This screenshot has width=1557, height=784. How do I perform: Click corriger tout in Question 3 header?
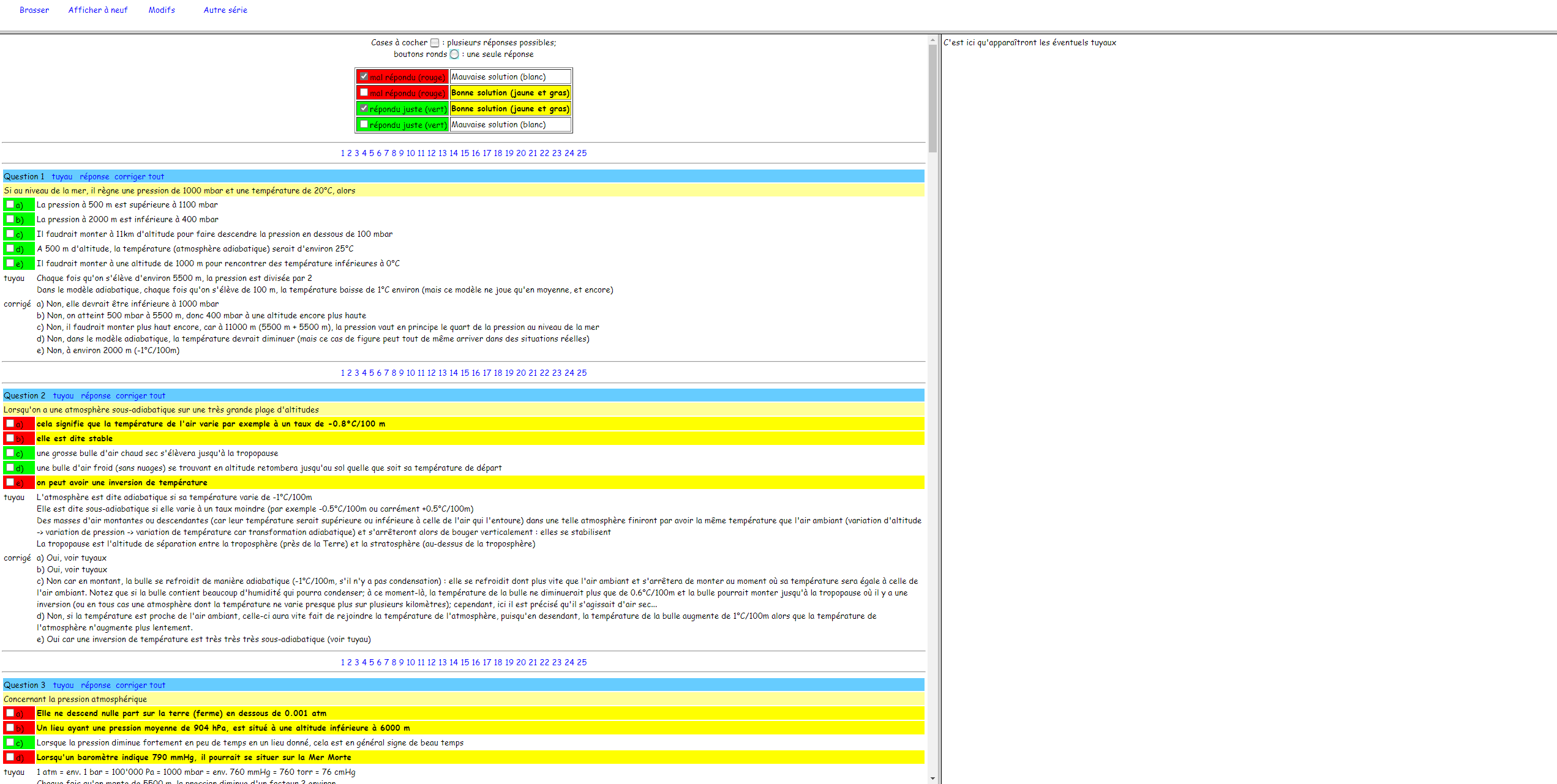pos(140,685)
